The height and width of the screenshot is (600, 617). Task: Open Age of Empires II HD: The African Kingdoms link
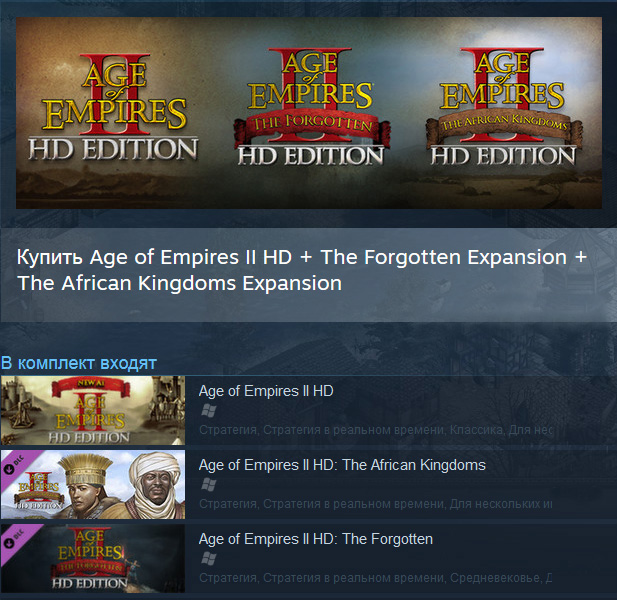click(342, 465)
